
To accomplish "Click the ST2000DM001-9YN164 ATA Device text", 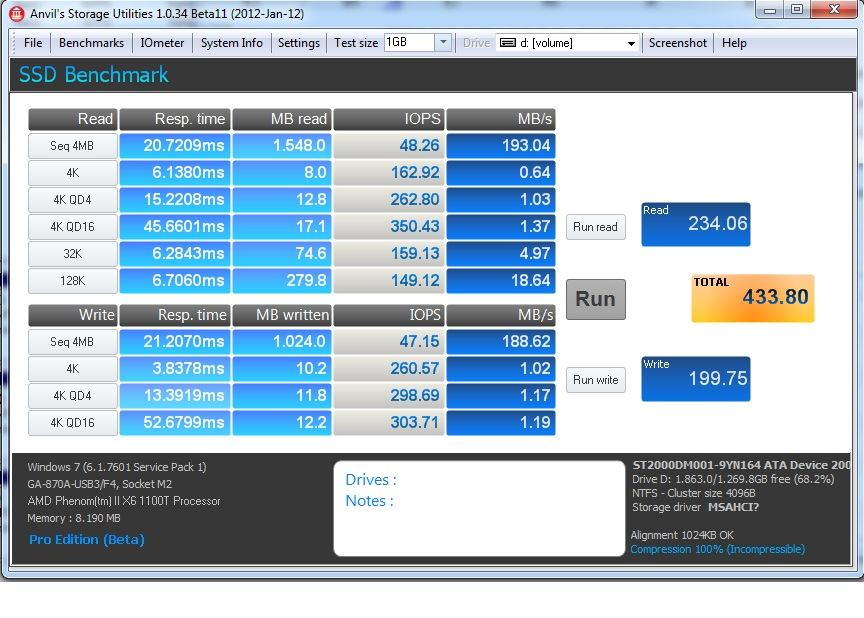I will 742,465.
